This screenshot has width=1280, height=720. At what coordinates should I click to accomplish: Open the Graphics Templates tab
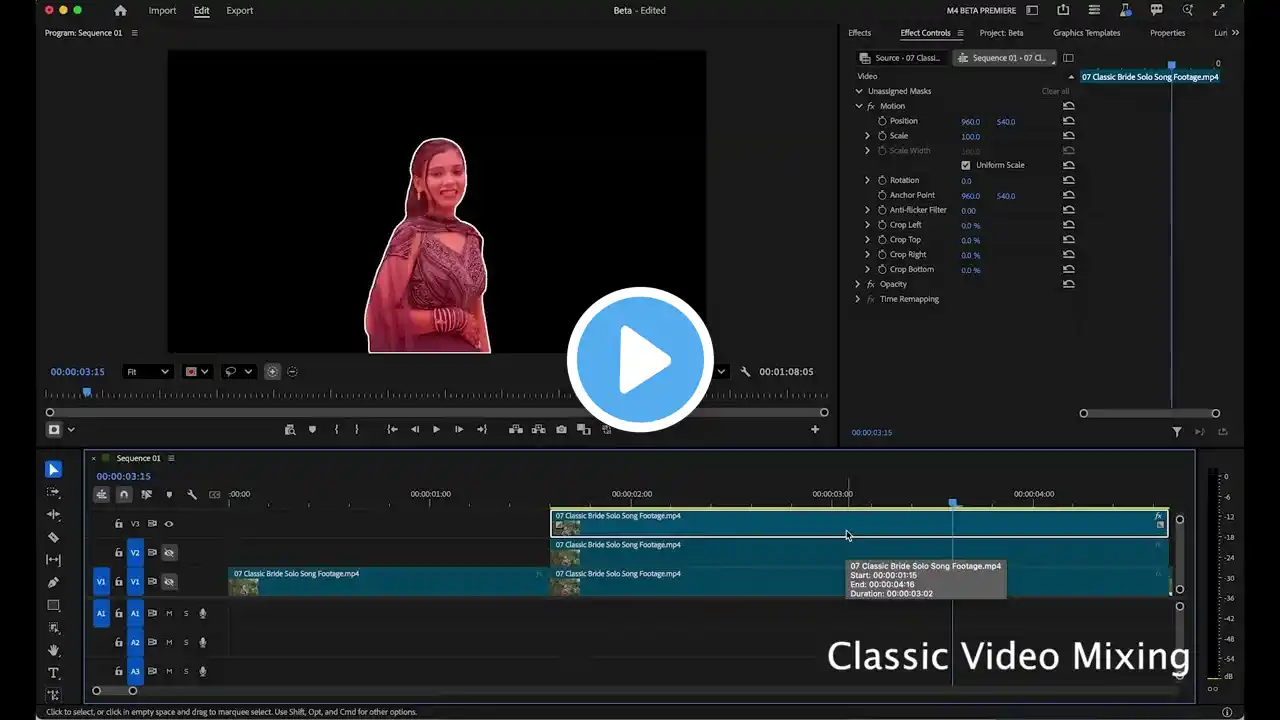point(1087,33)
